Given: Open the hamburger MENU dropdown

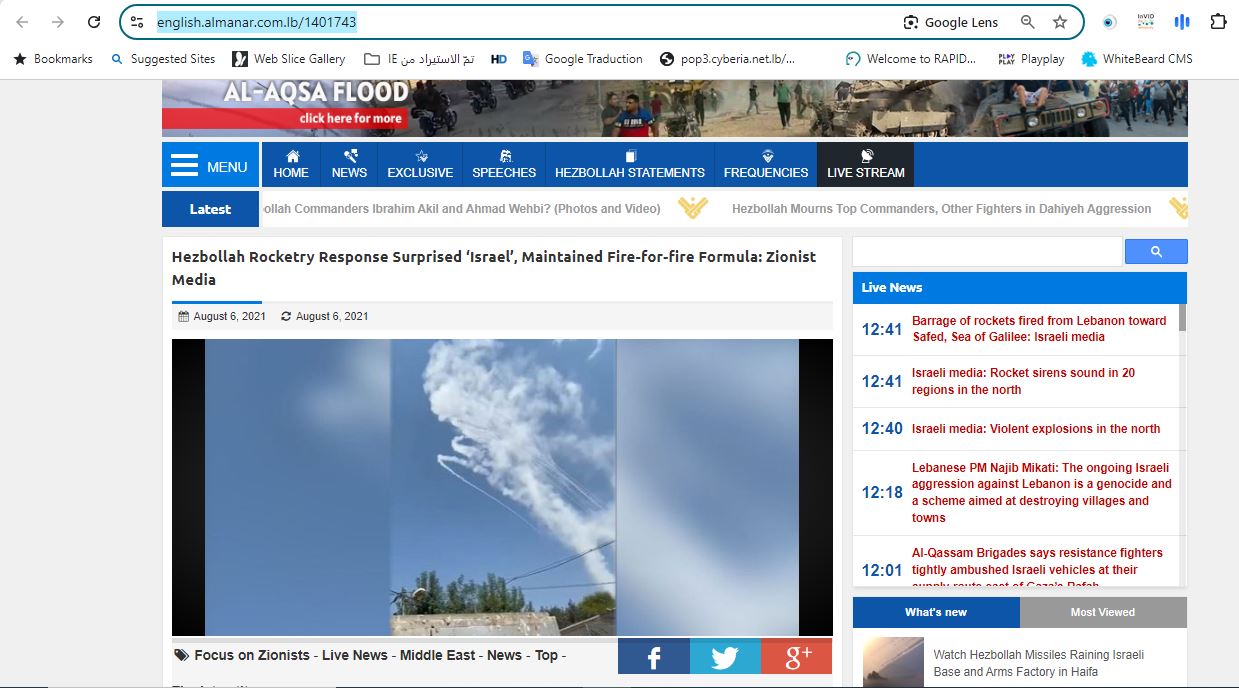Looking at the screenshot, I should 210,165.
